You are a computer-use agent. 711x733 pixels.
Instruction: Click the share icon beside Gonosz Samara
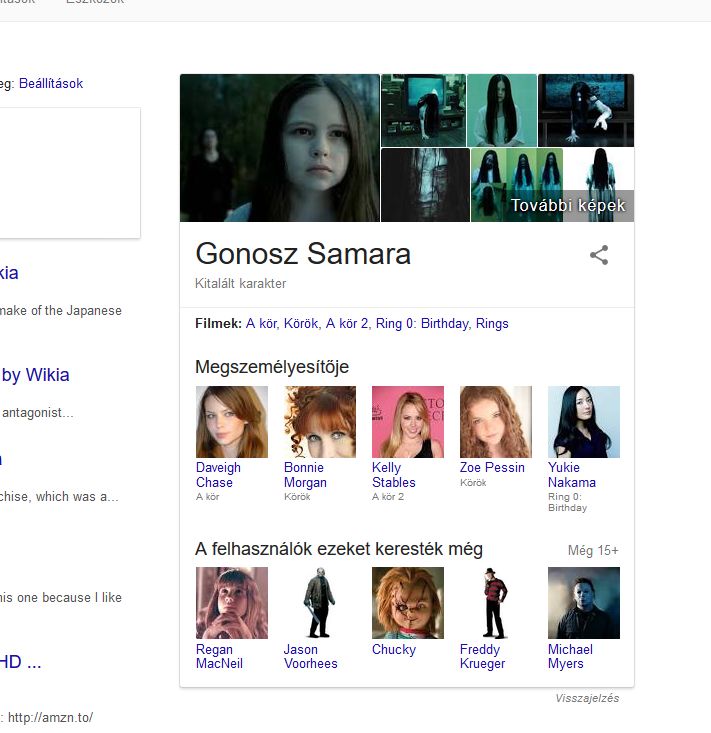tap(599, 255)
